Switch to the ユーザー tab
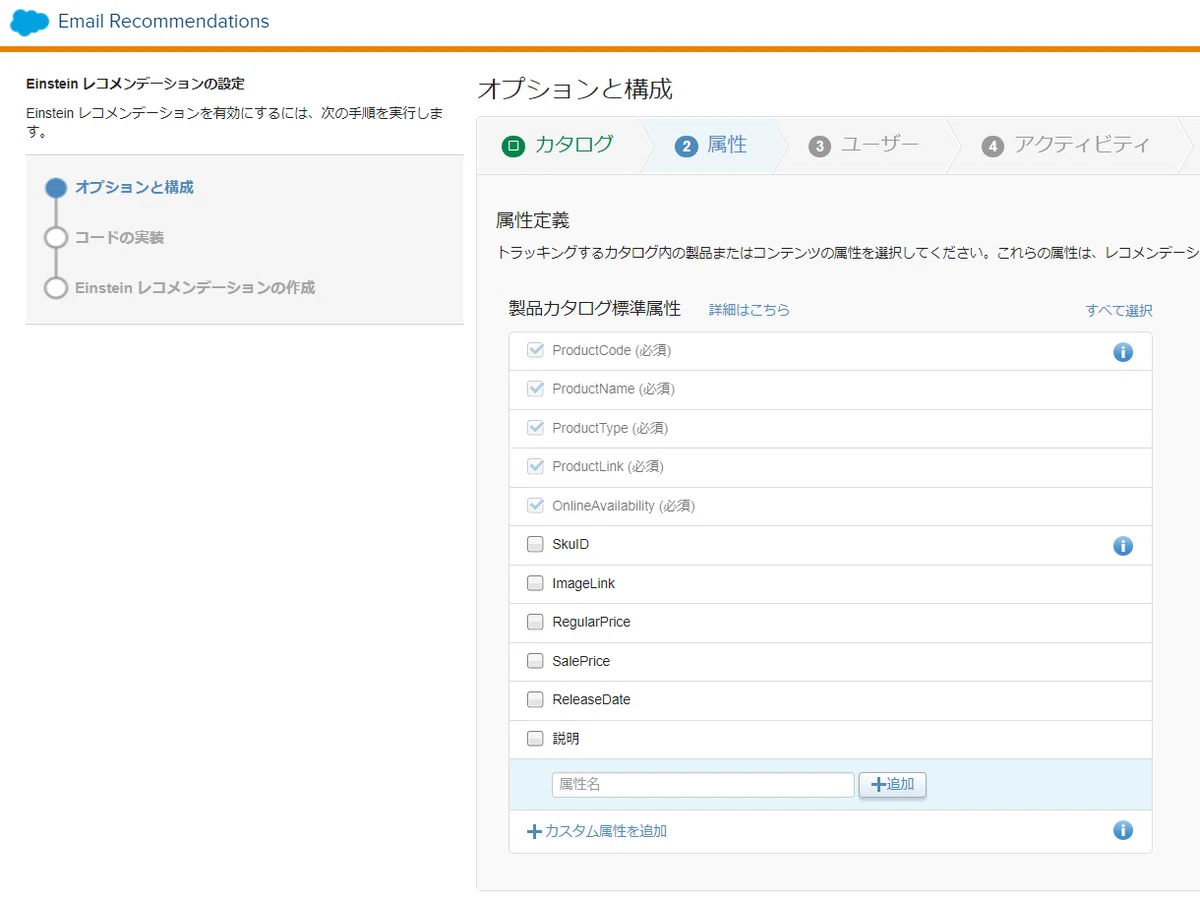The width and height of the screenshot is (1200, 899). 864,145
